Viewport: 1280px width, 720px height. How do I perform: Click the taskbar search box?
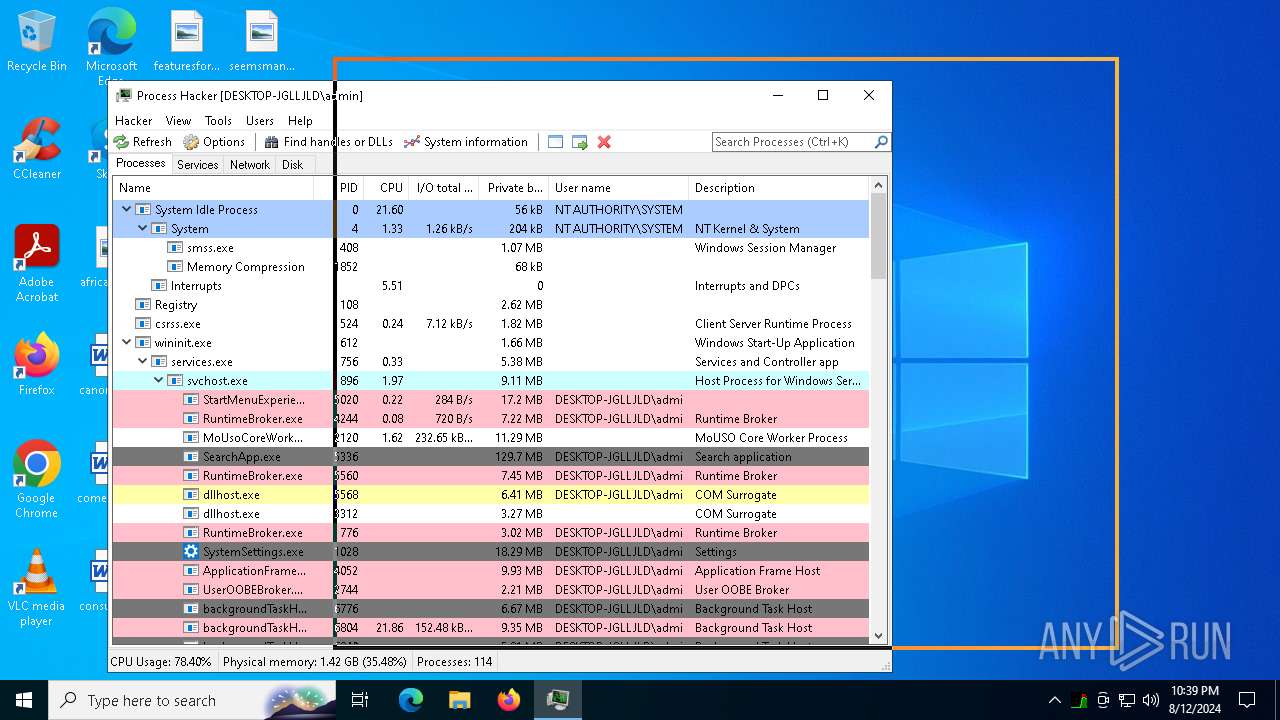pyautogui.click(x=192, y=700)
